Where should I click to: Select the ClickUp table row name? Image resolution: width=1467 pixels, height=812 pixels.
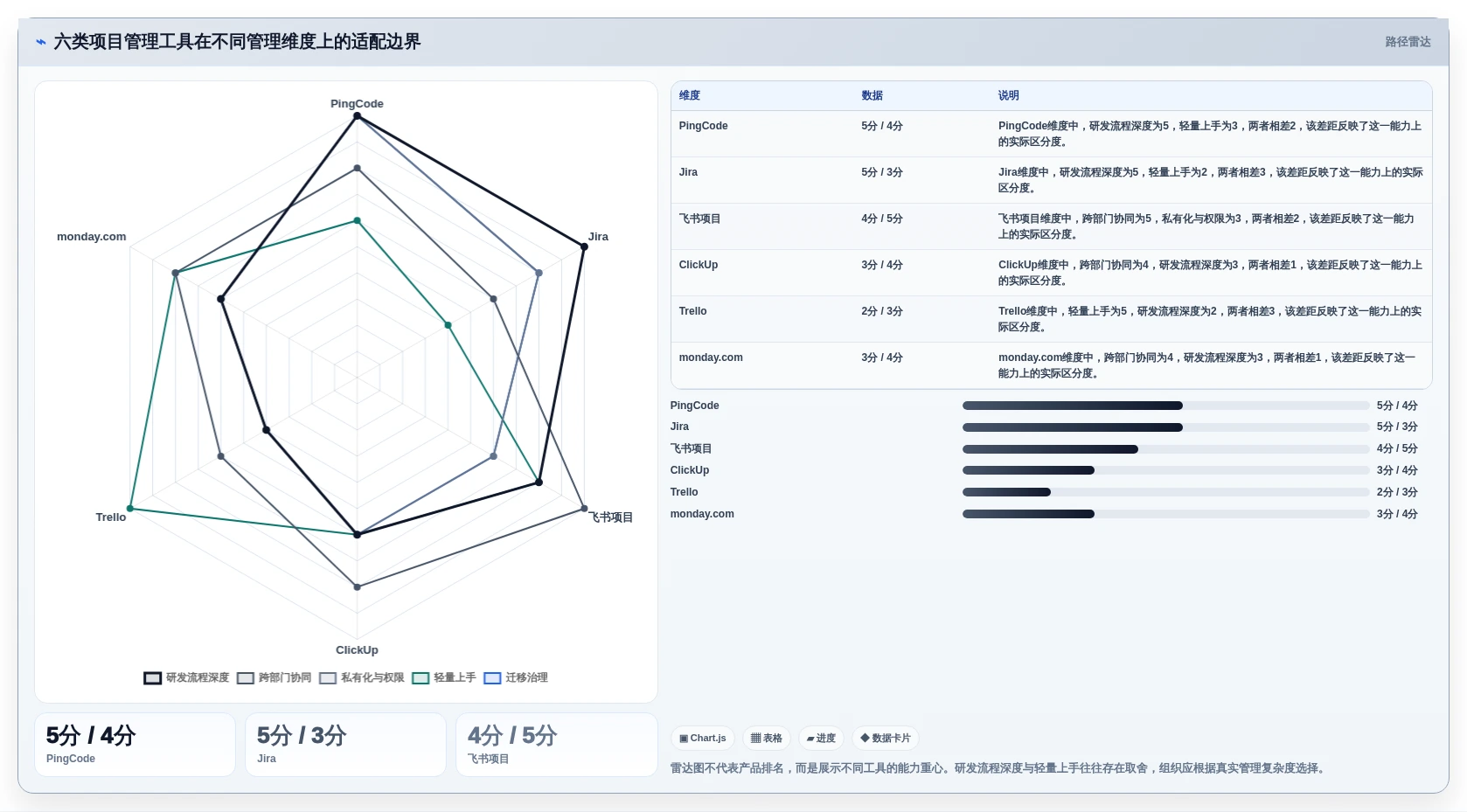tap(699, 265)
